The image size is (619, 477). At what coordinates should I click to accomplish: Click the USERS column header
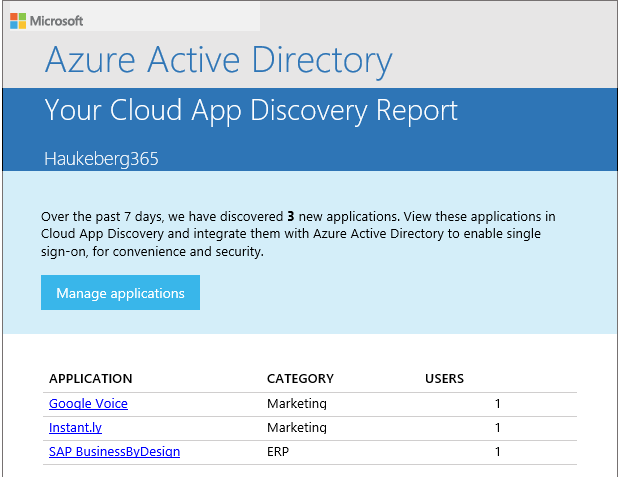pos(444,379)
